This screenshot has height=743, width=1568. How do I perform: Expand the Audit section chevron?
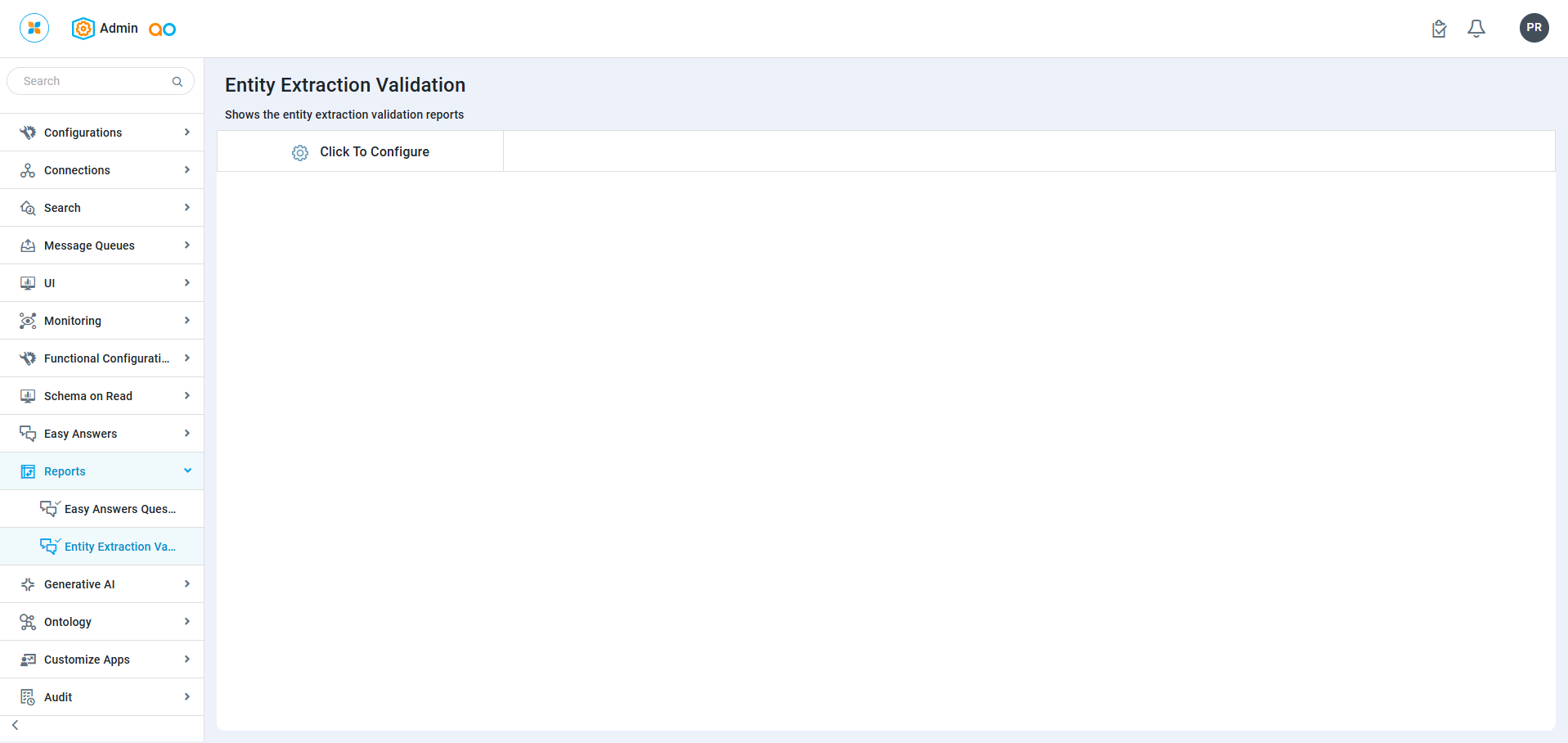(187, 697)
